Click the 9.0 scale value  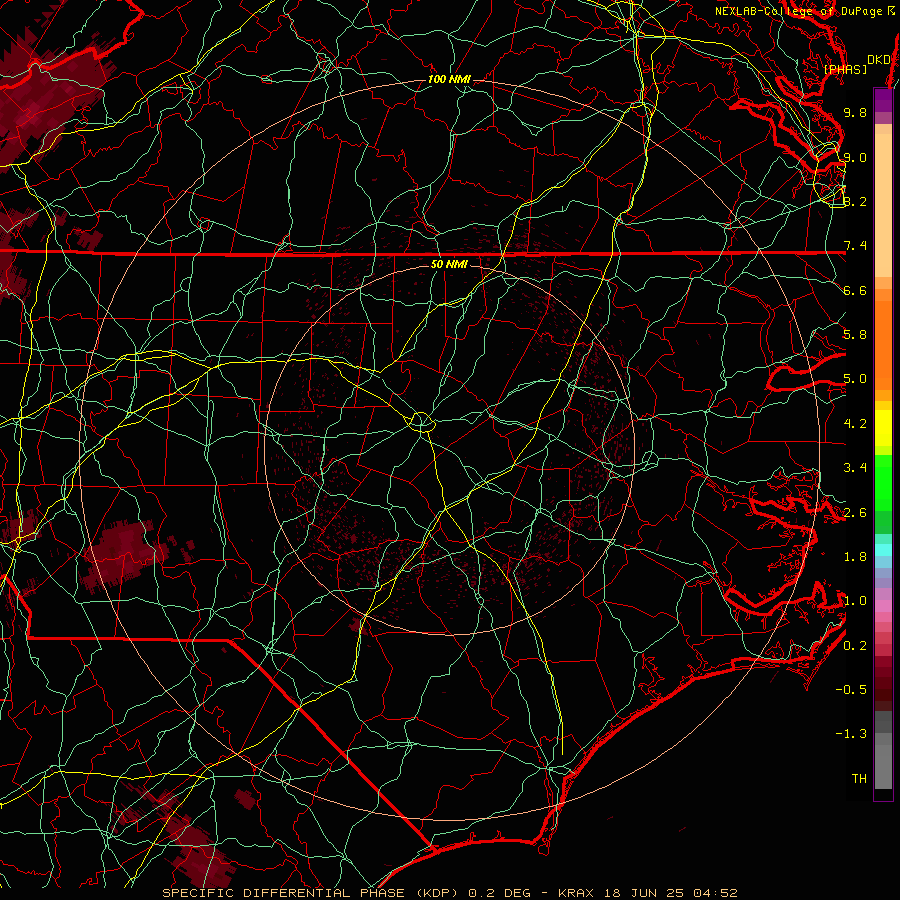(855, 157)
